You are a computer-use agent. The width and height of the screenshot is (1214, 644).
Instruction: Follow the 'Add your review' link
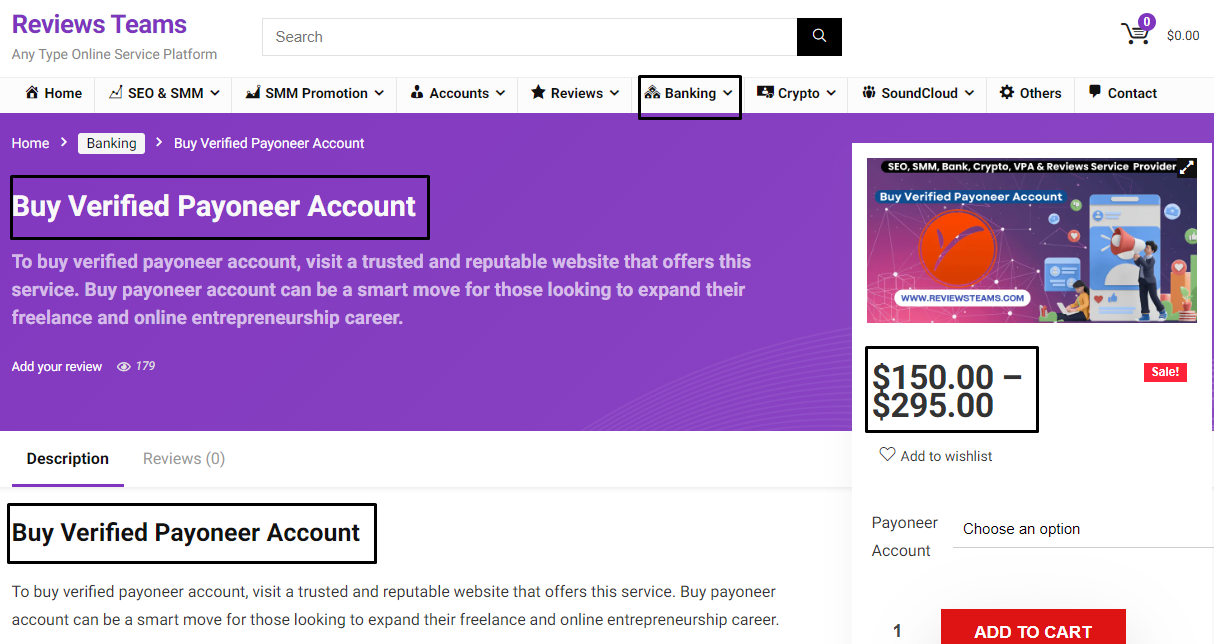(x=57, y=367)
